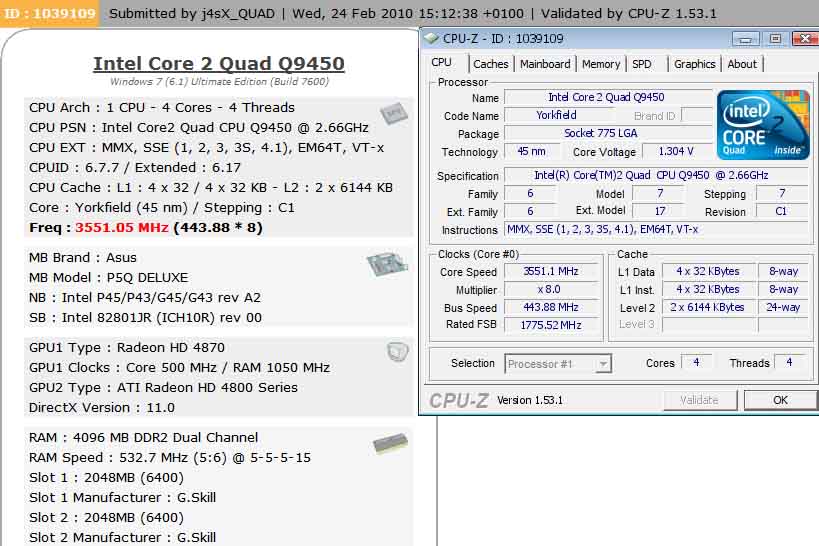Click the motherboard icon next to MB Brand

(x=387, y=264)
